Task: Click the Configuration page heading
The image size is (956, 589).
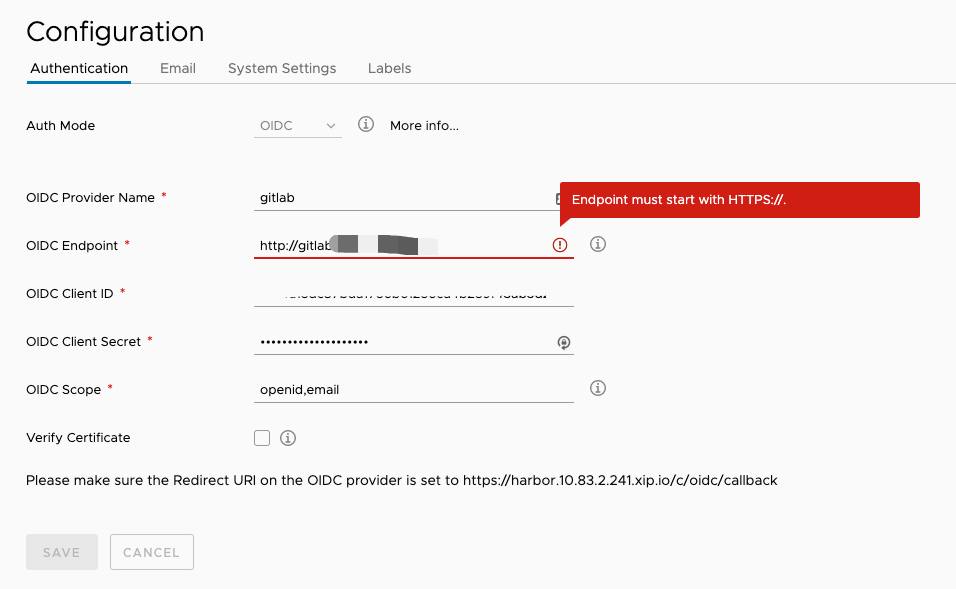Action: tap(115, 32)
